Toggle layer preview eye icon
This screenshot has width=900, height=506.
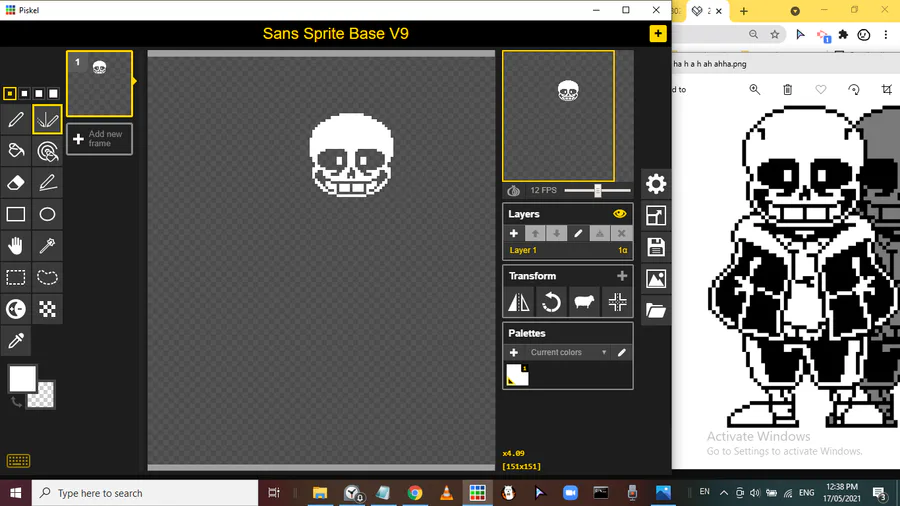pos(619,214)
